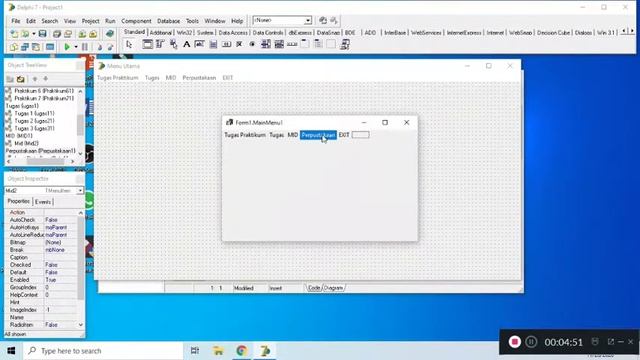The width and height of the screenshot is (640, 360).
Task: Open the Run button dropdown arrow
Action: (x=76, y=47)
